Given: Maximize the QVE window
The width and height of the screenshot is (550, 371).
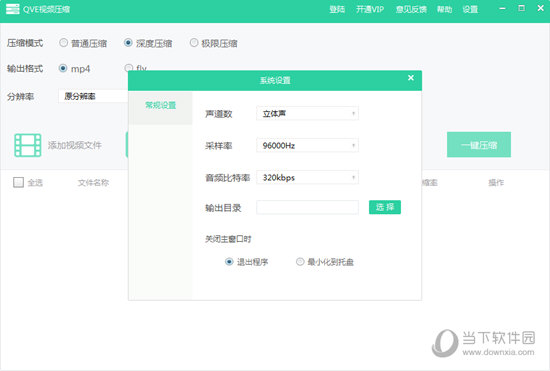Looking at the screenshot, I should tap(522, 8).
